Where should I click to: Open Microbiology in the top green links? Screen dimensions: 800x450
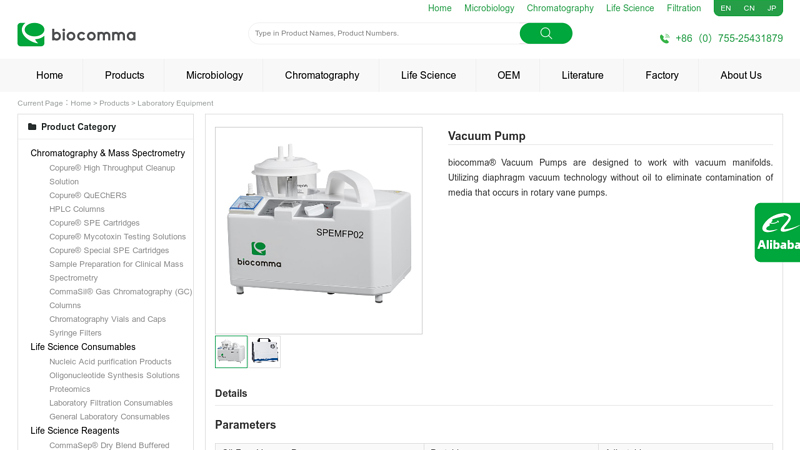(489, 8)
